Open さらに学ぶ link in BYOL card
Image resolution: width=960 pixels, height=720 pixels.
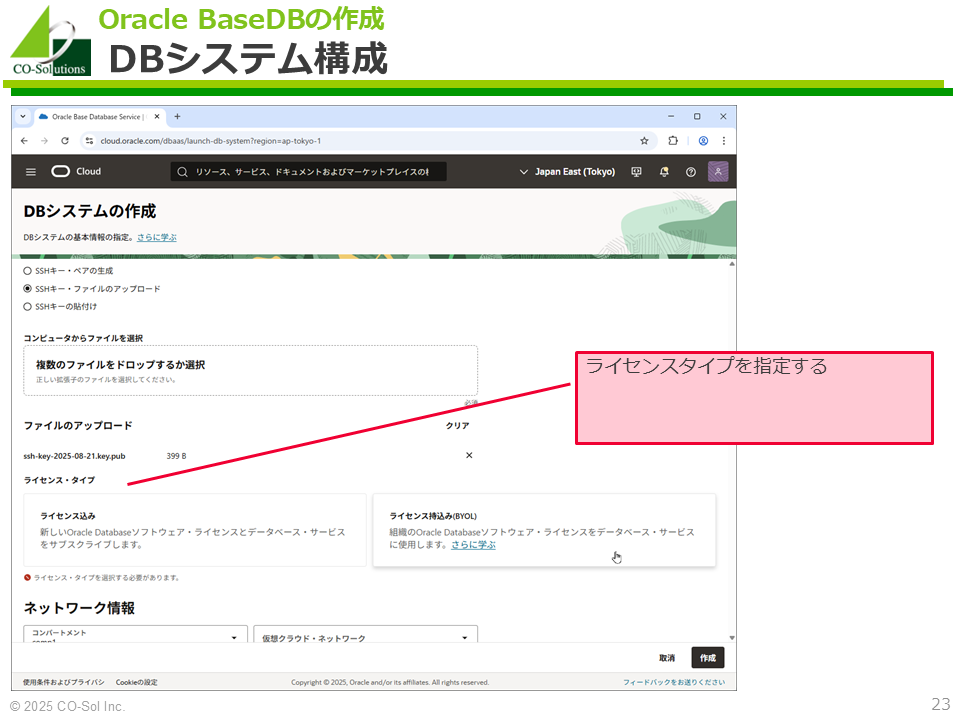click(x=473, y=545)
